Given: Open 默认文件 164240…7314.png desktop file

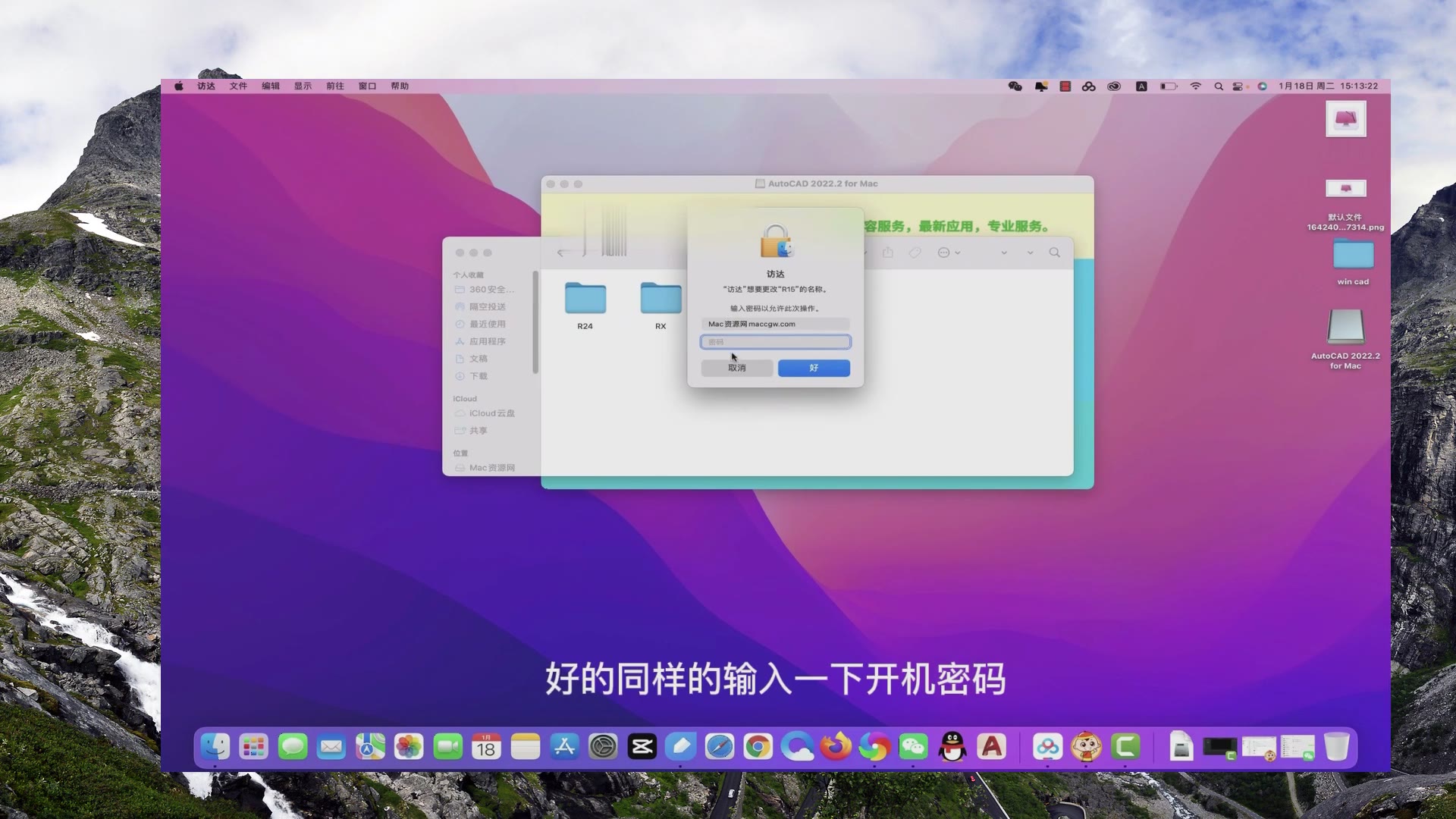Looking at the screenshot, I should (1345, 205).
